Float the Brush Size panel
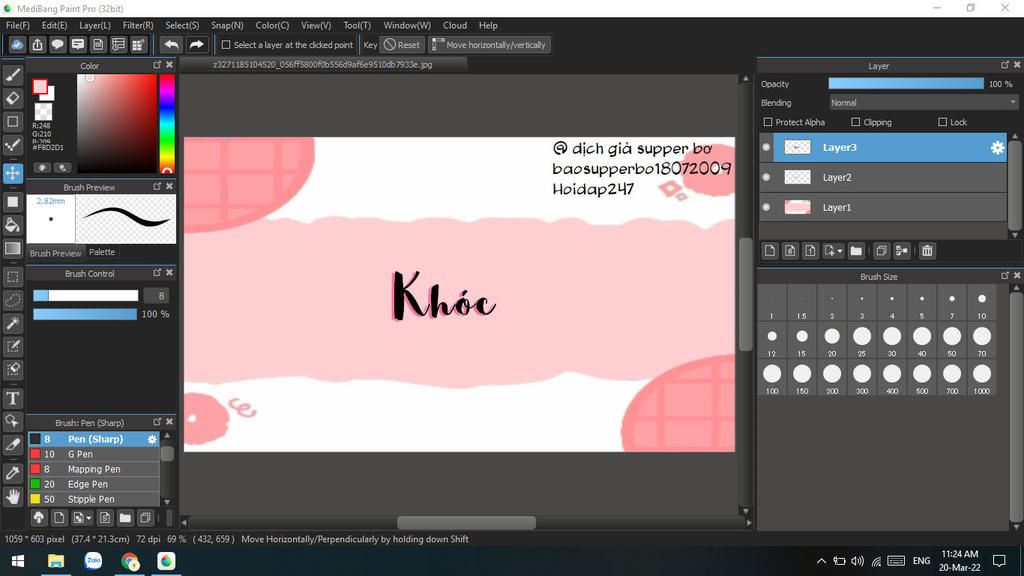Viewport: 1024px width, 576px height. pos(1005,276)
